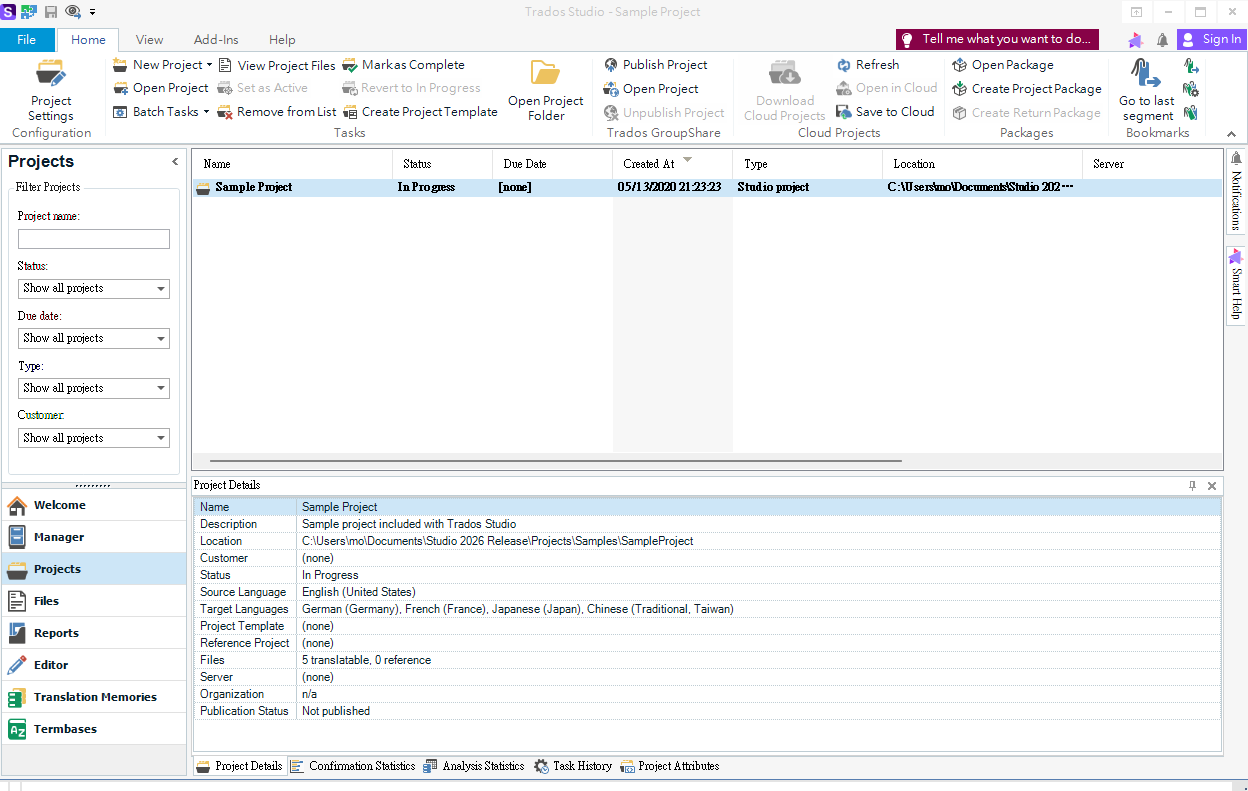
Task: Click Open Package
Action: point(1003,65)
